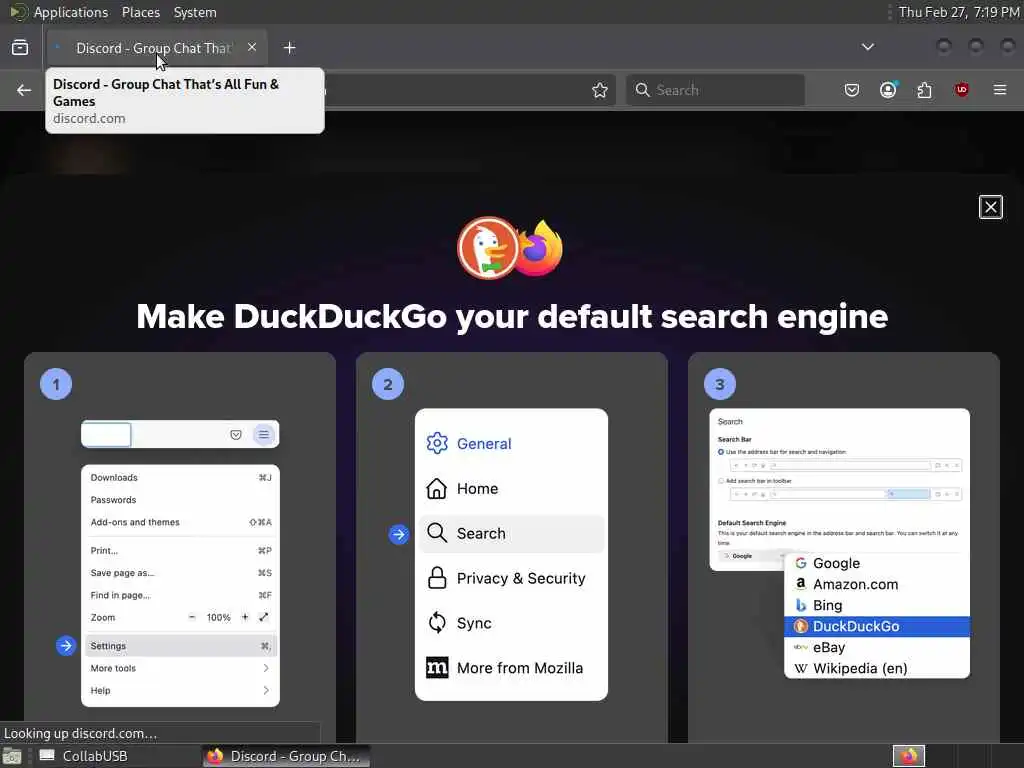
Task: Click the Firefox workspace switcher thumbnail
Action: click(909, 756)
